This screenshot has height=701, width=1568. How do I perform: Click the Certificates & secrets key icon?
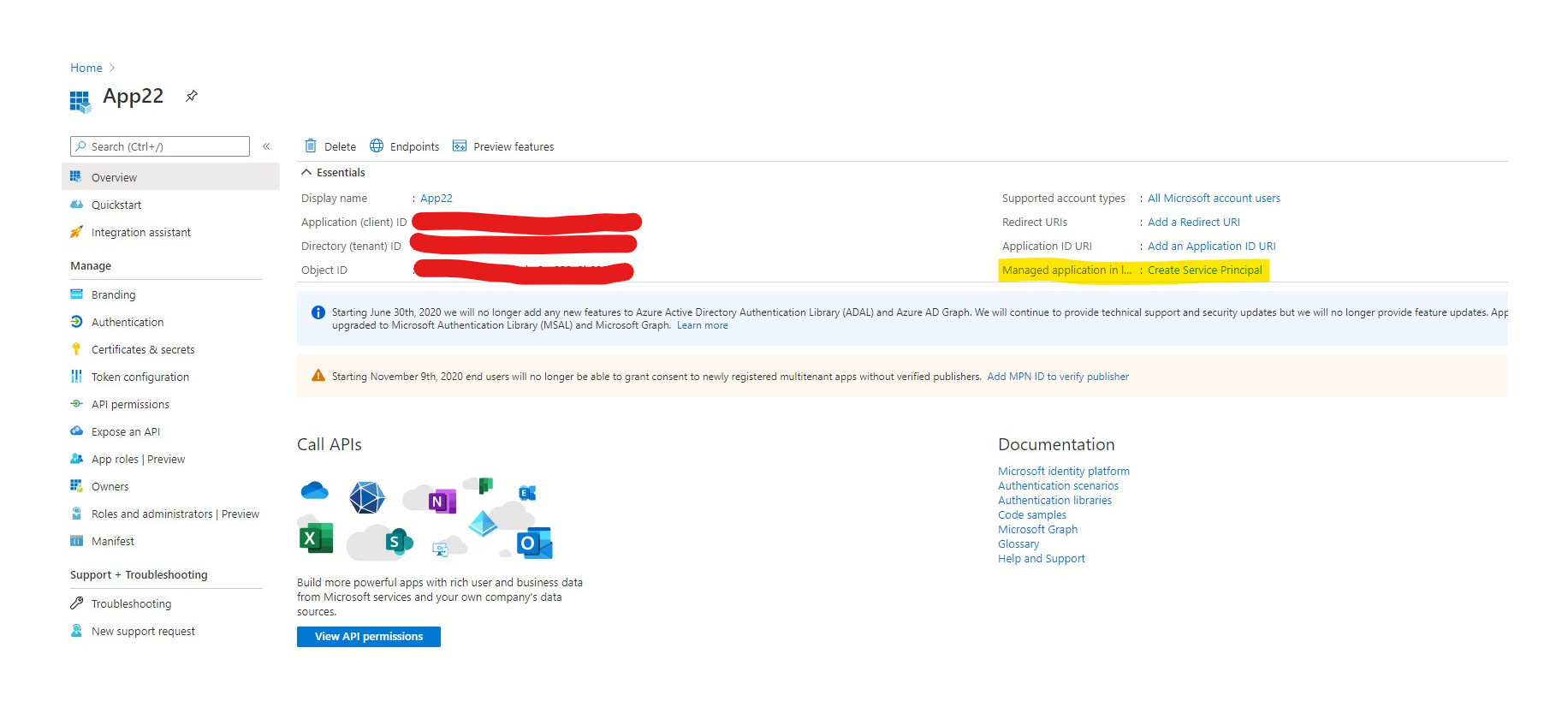coord(76,349)
